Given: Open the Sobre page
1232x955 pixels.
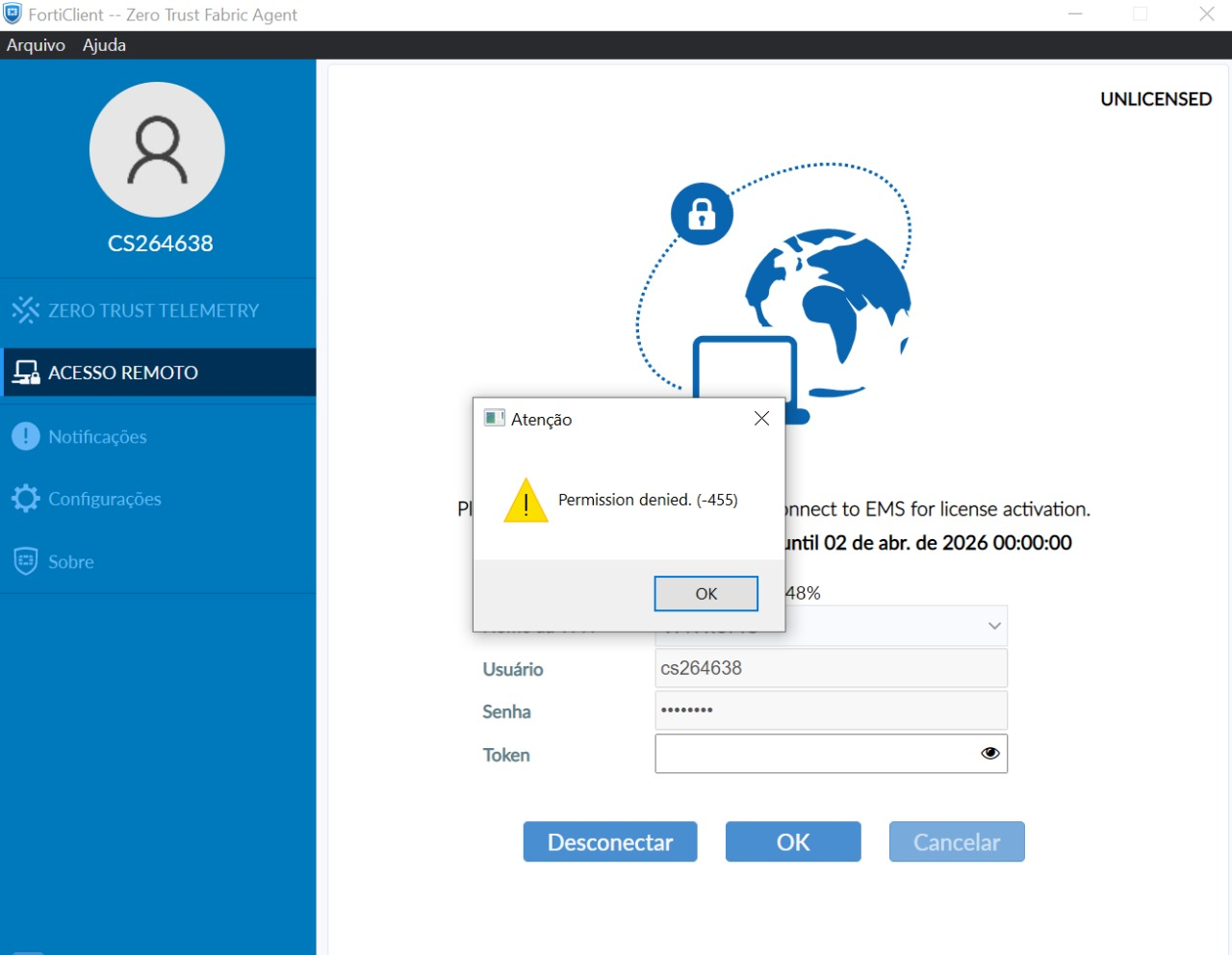Looking at the screenshot, I should (158, 561).
